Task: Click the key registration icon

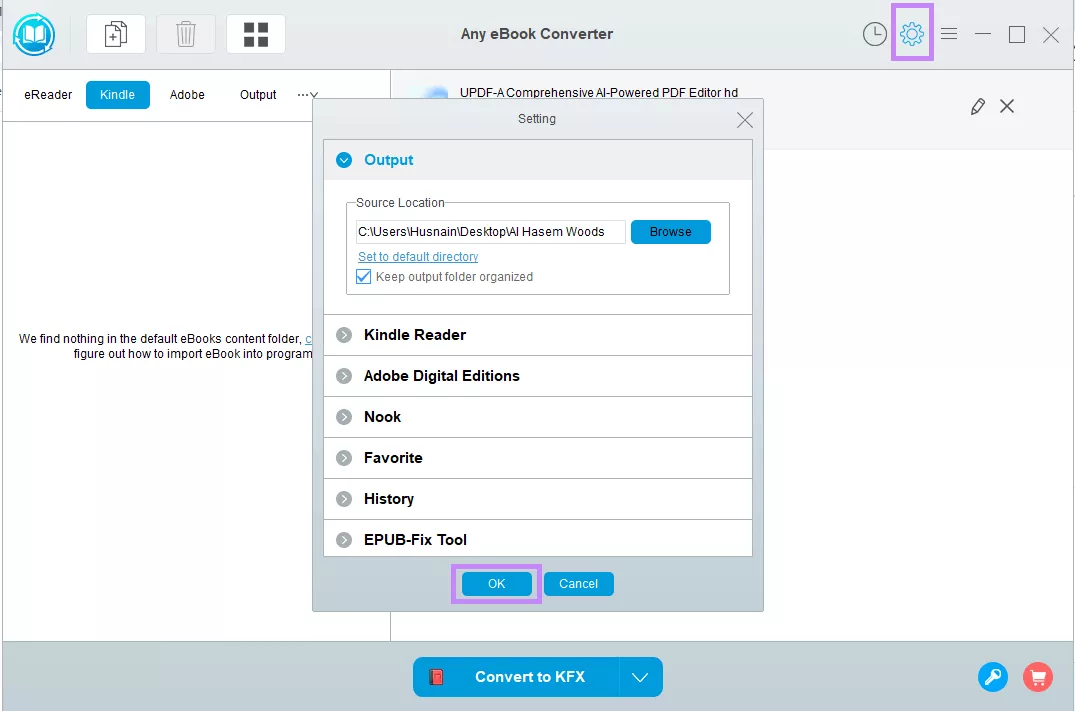Action: tap(992, 677)
